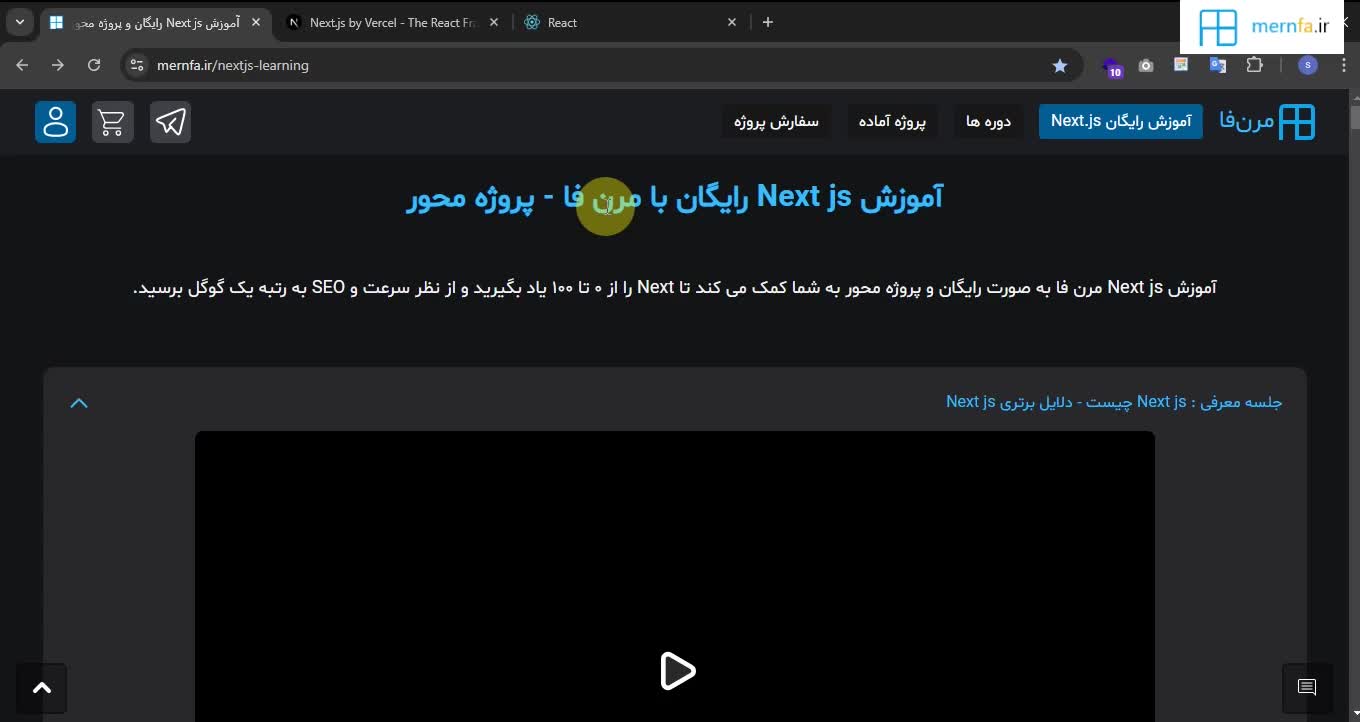Open the purple extension with badge 10
The image size is (1360, 722).
1111,66
